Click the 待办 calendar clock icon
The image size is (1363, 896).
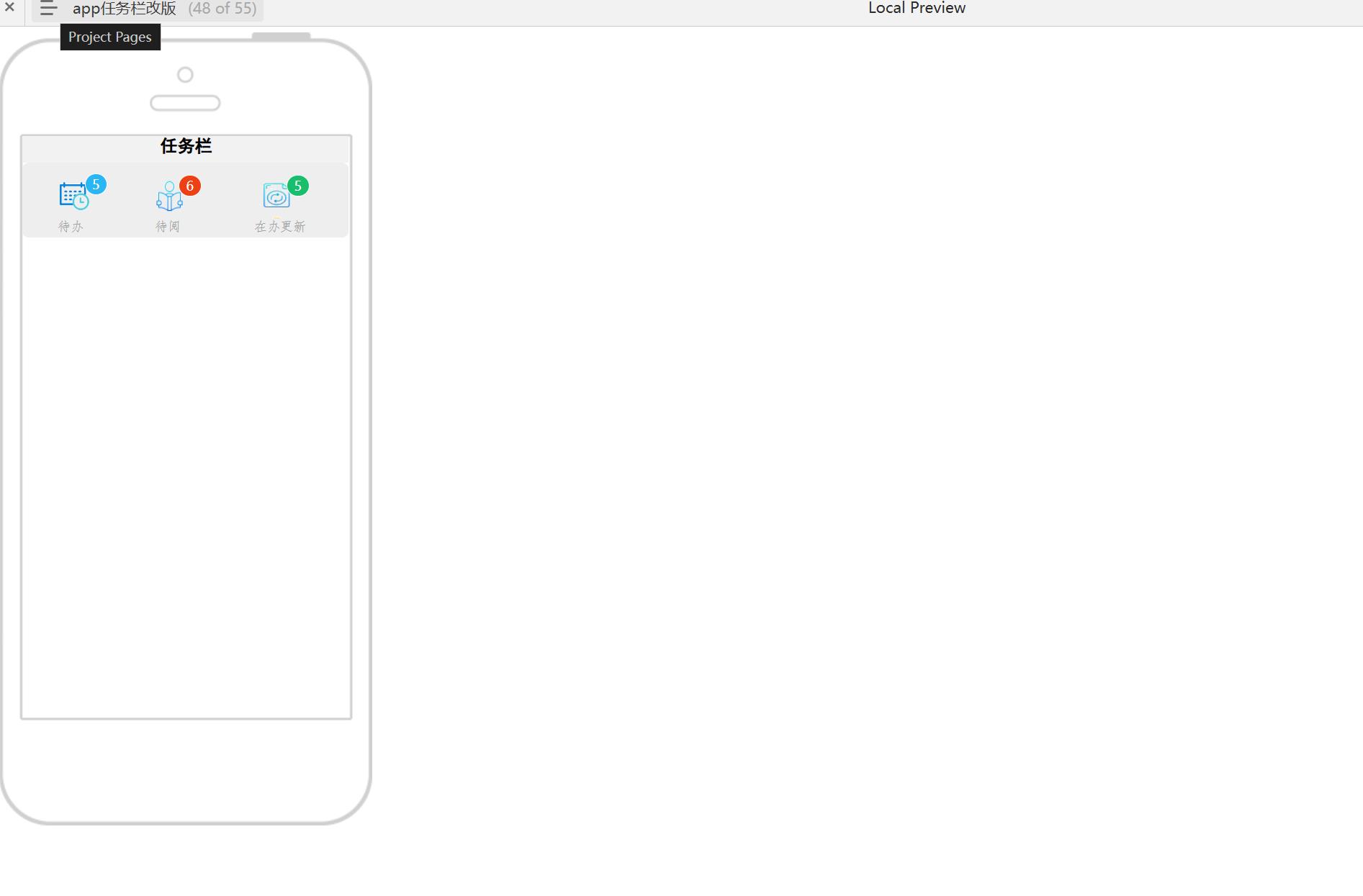click(x=73, y=196)
